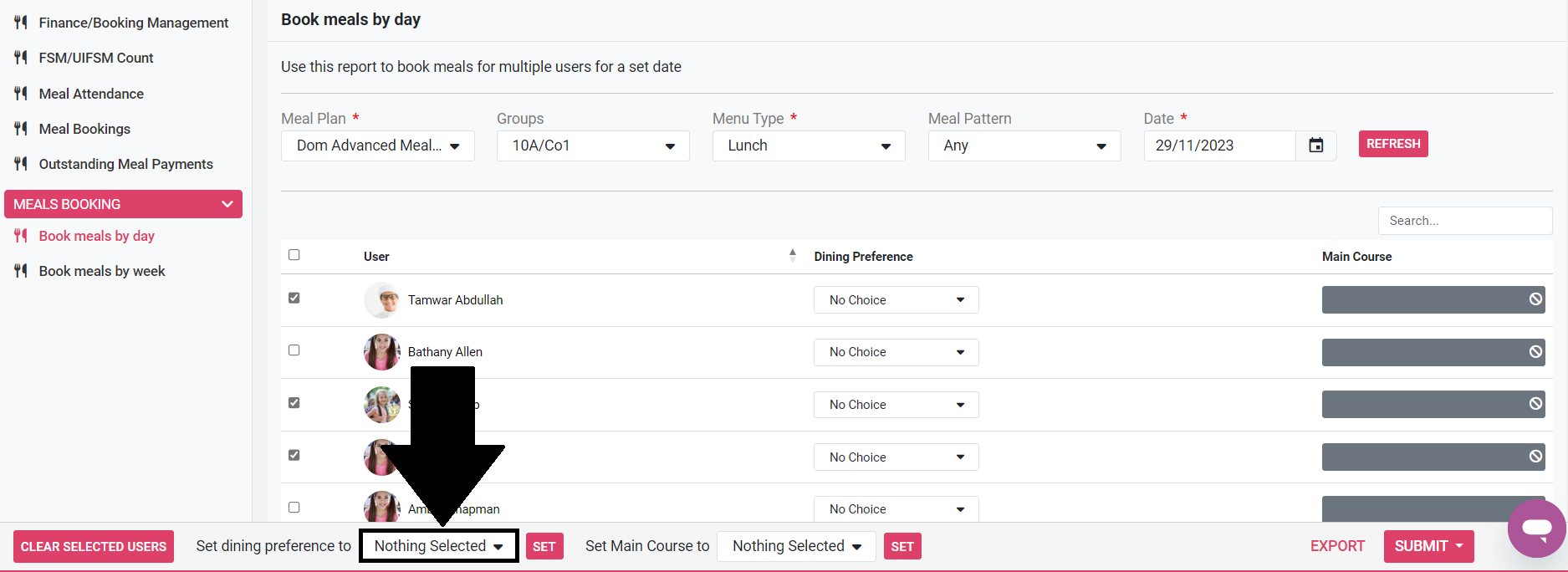The image size is (1568, 572).
Task: Click the fork icon beside Book meals by week
Action: click(21, 271)
